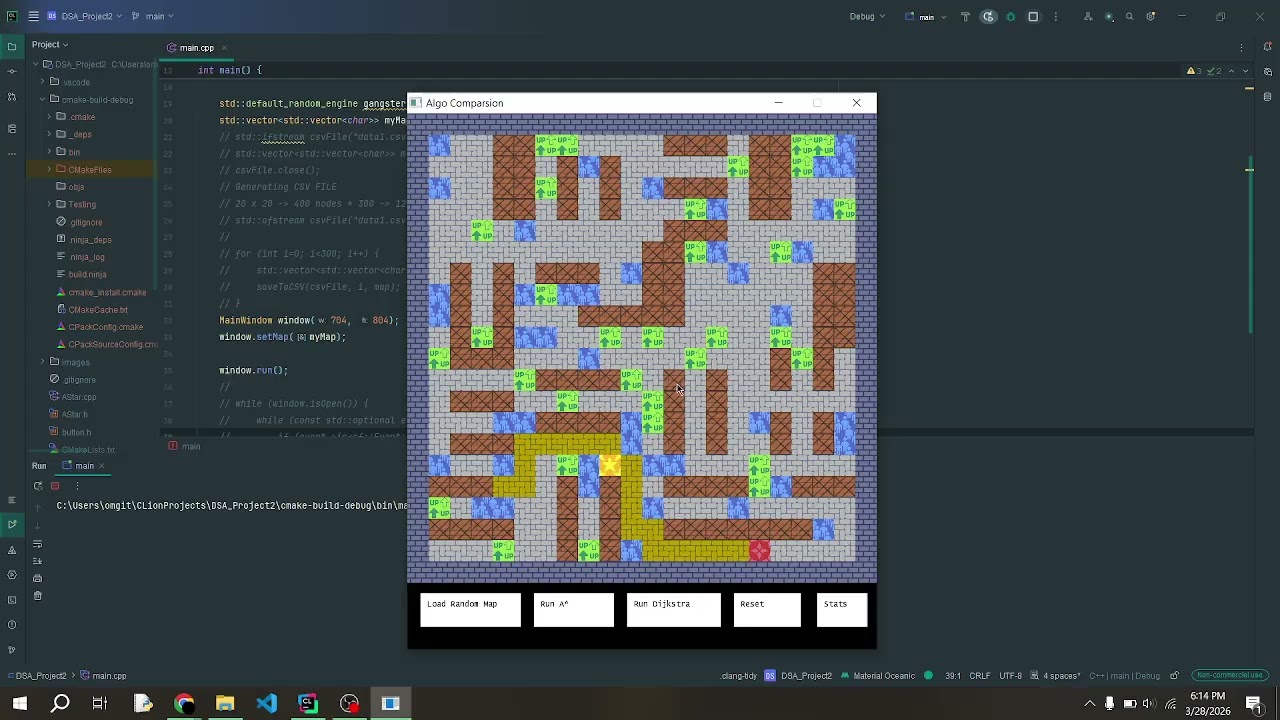Viewport: 1280px width, 720px height.
Task: Toggle soft-wrap in Run console
Action: [38, 544]
